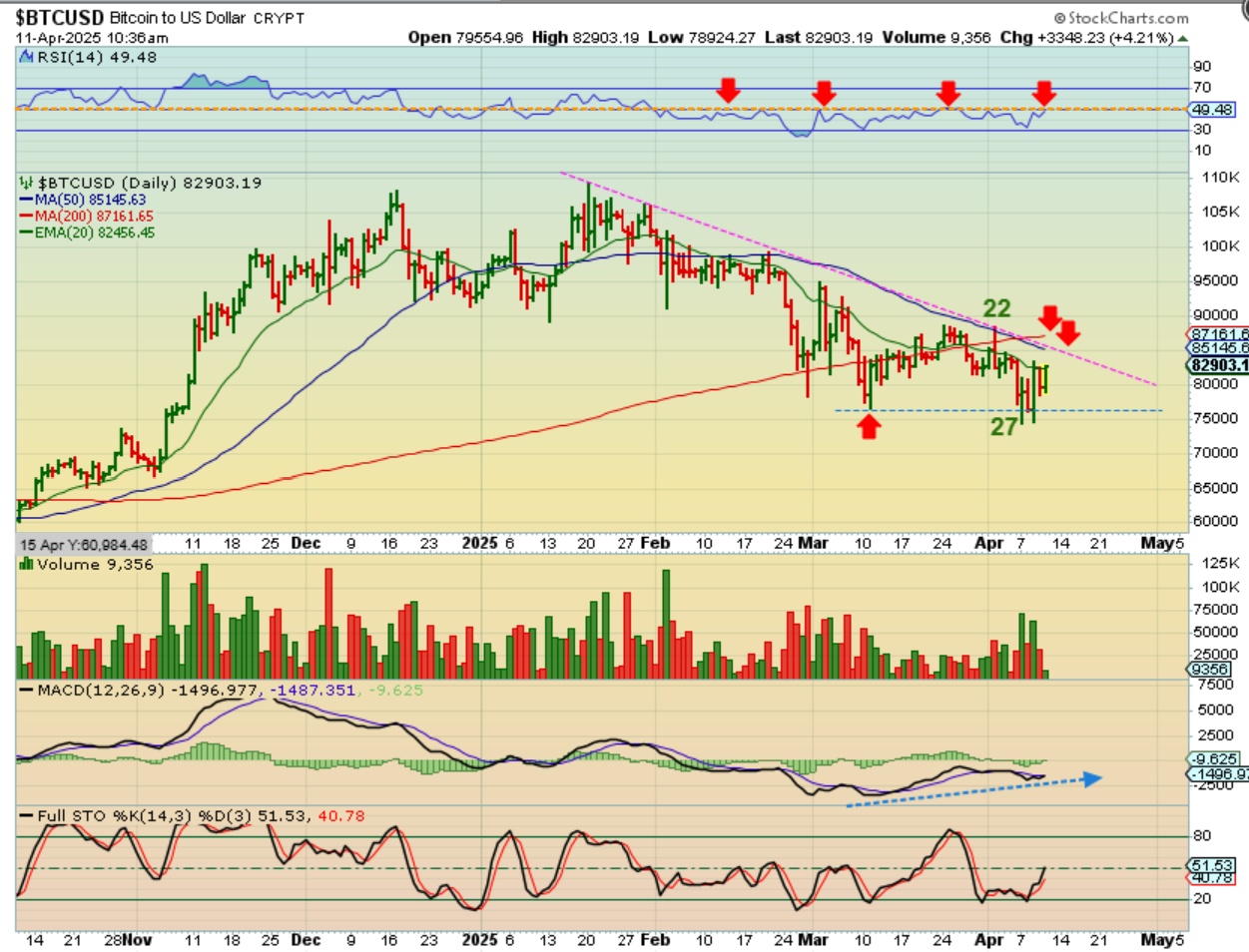Click the 80 level label on stochastic axis
This screenshot has height=952, width=1249.
coord(1202,836)
